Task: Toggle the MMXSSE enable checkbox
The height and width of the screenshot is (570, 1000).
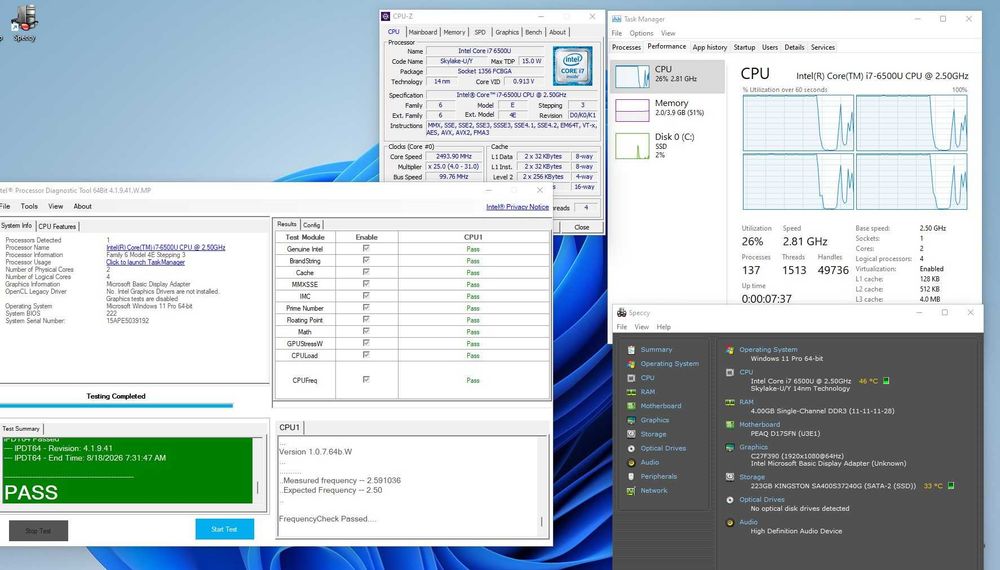Action: pyautogui.click(x=366, y=284)
